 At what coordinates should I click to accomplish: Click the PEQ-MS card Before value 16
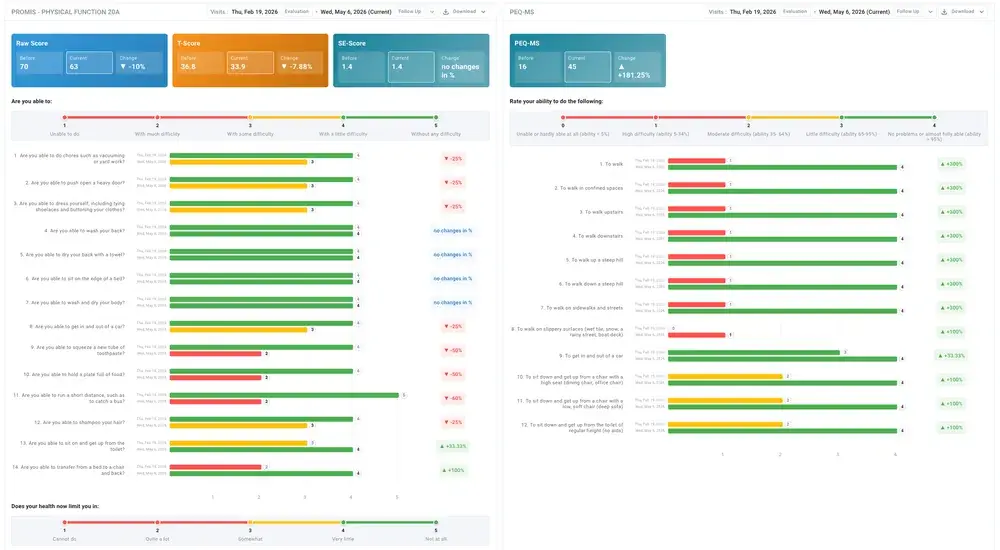[522, 66]
